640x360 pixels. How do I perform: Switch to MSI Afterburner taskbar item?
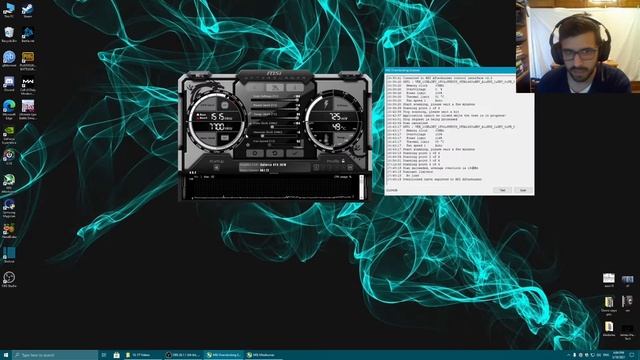coord(263,355)
